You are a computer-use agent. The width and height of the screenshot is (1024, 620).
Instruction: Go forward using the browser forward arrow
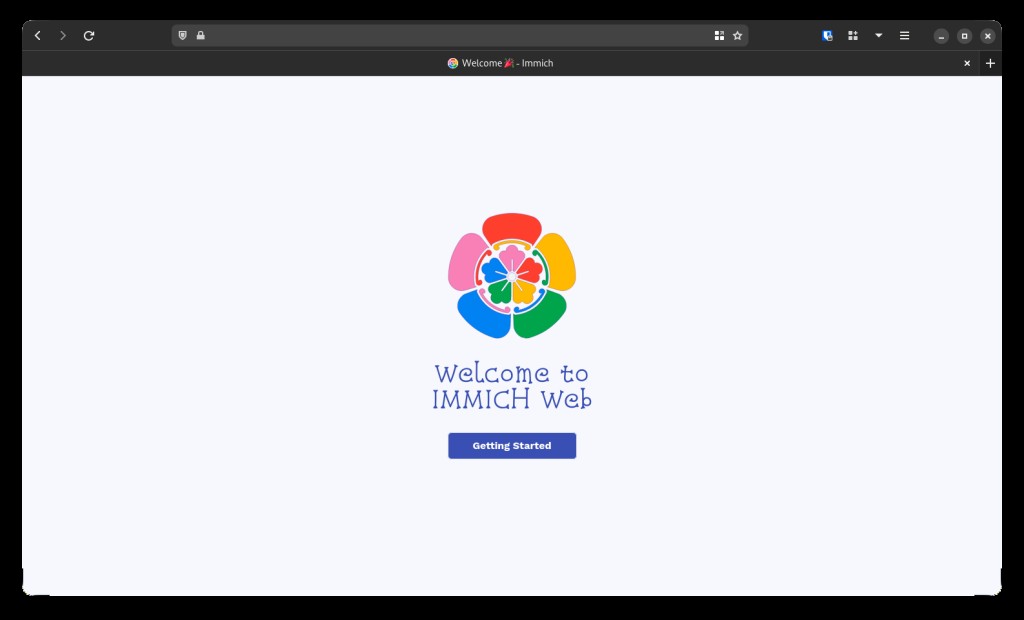[x=63, y=36]
